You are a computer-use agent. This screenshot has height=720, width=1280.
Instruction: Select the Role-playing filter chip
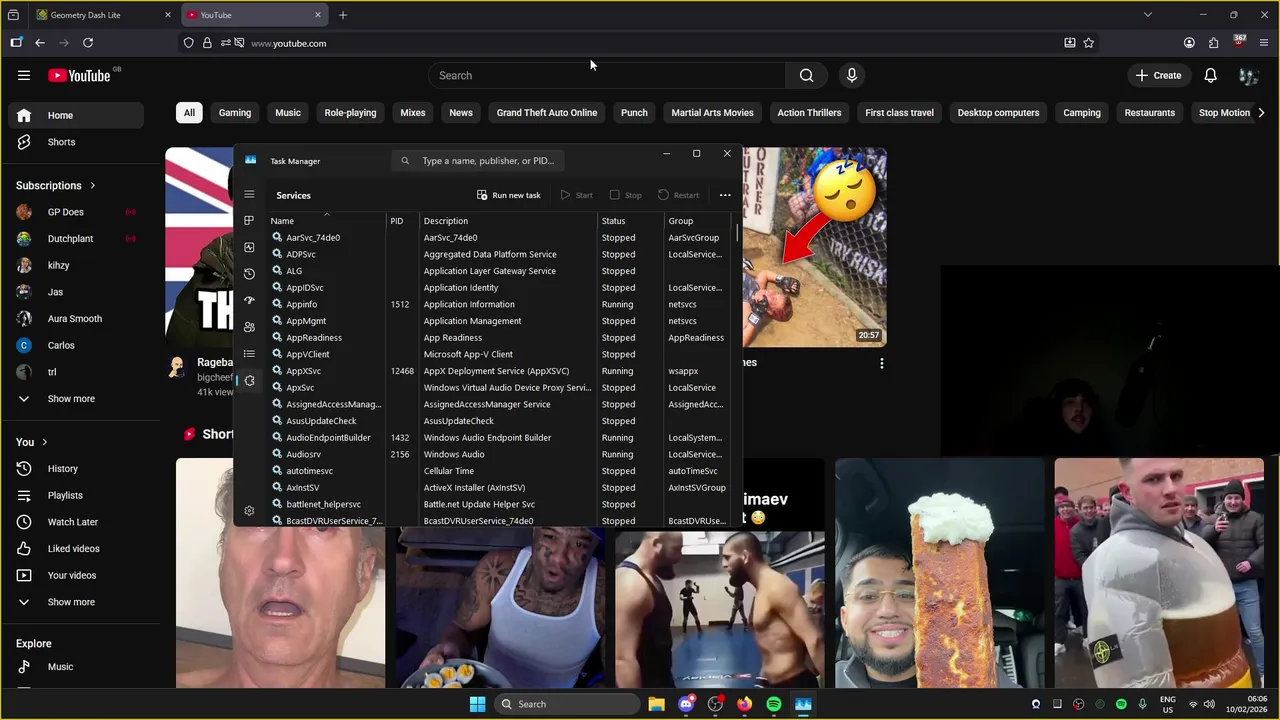click(350, 113)
